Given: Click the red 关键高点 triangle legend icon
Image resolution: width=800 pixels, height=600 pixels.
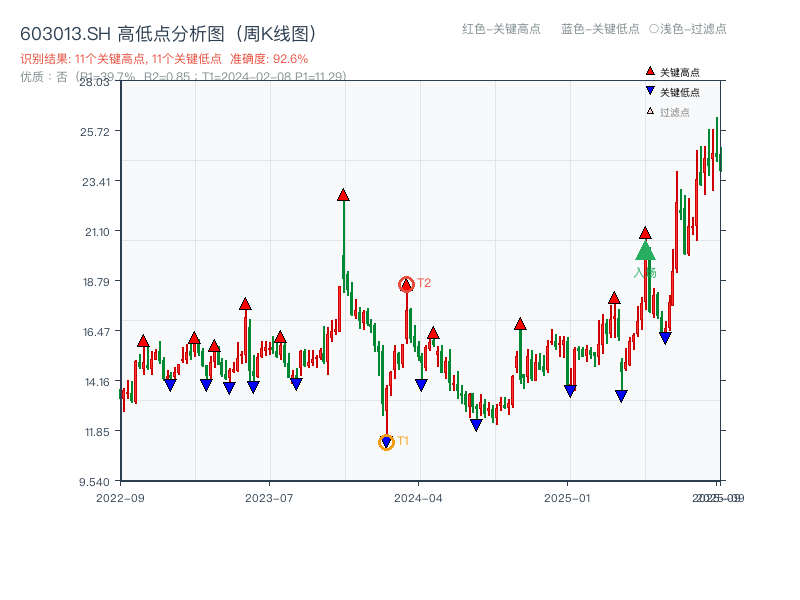Looking at the screenshot, I should (649, 72).
